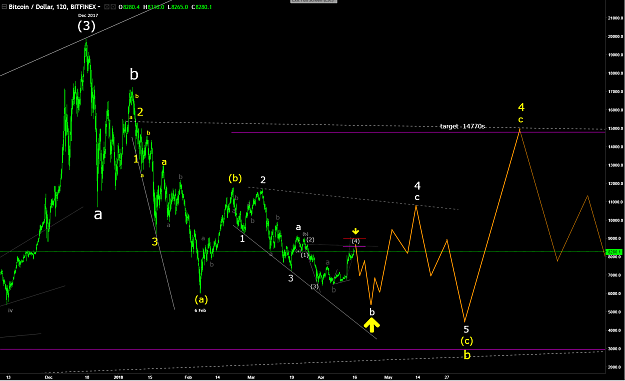Click the Apr label on the time axis
Viewport: 625px width, 381px height.
click(x=321, y=377)
